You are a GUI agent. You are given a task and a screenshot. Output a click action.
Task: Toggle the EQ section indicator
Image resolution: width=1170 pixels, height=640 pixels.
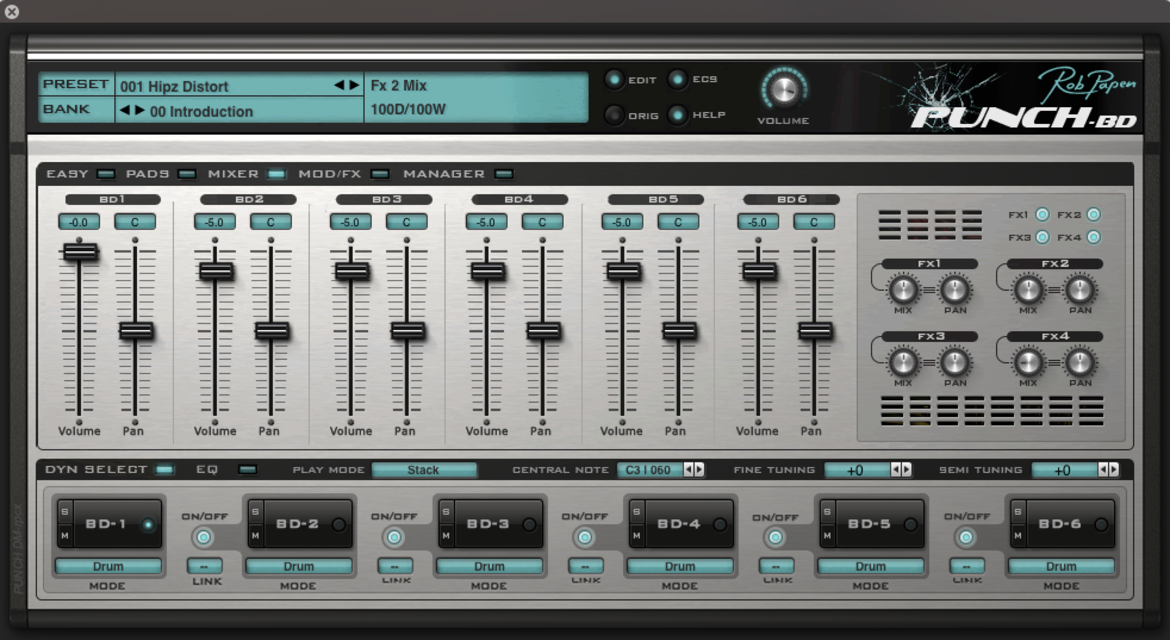[x=248, y=469]
